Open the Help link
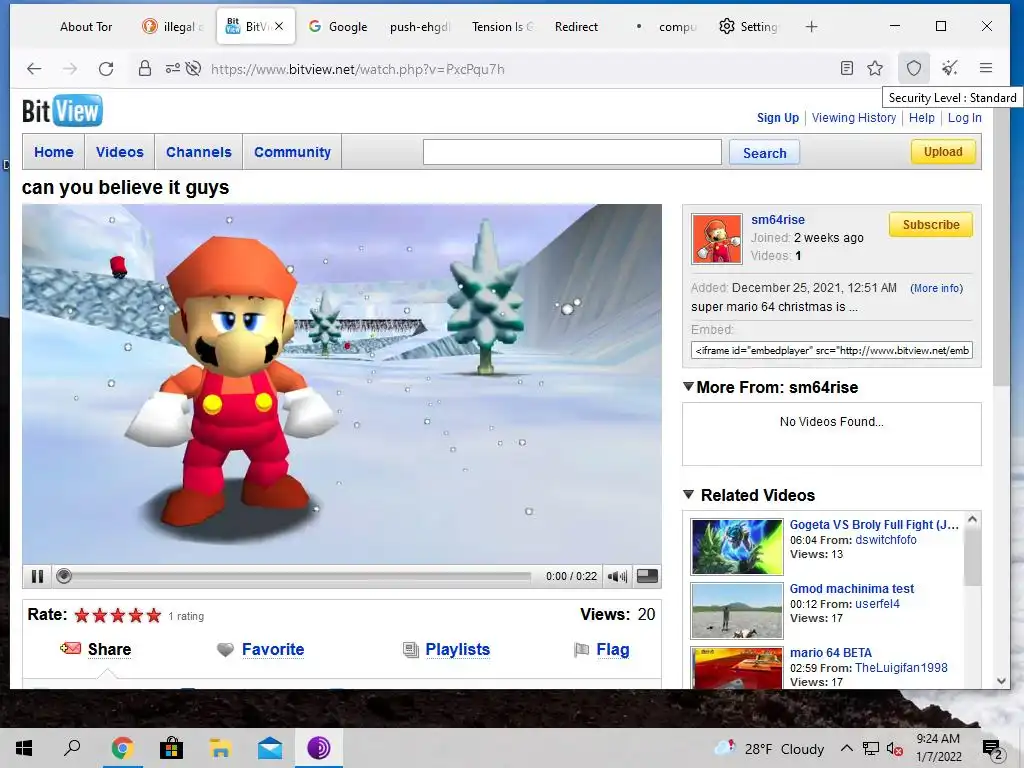This screenshot has height=768, width=1024. 921,118
